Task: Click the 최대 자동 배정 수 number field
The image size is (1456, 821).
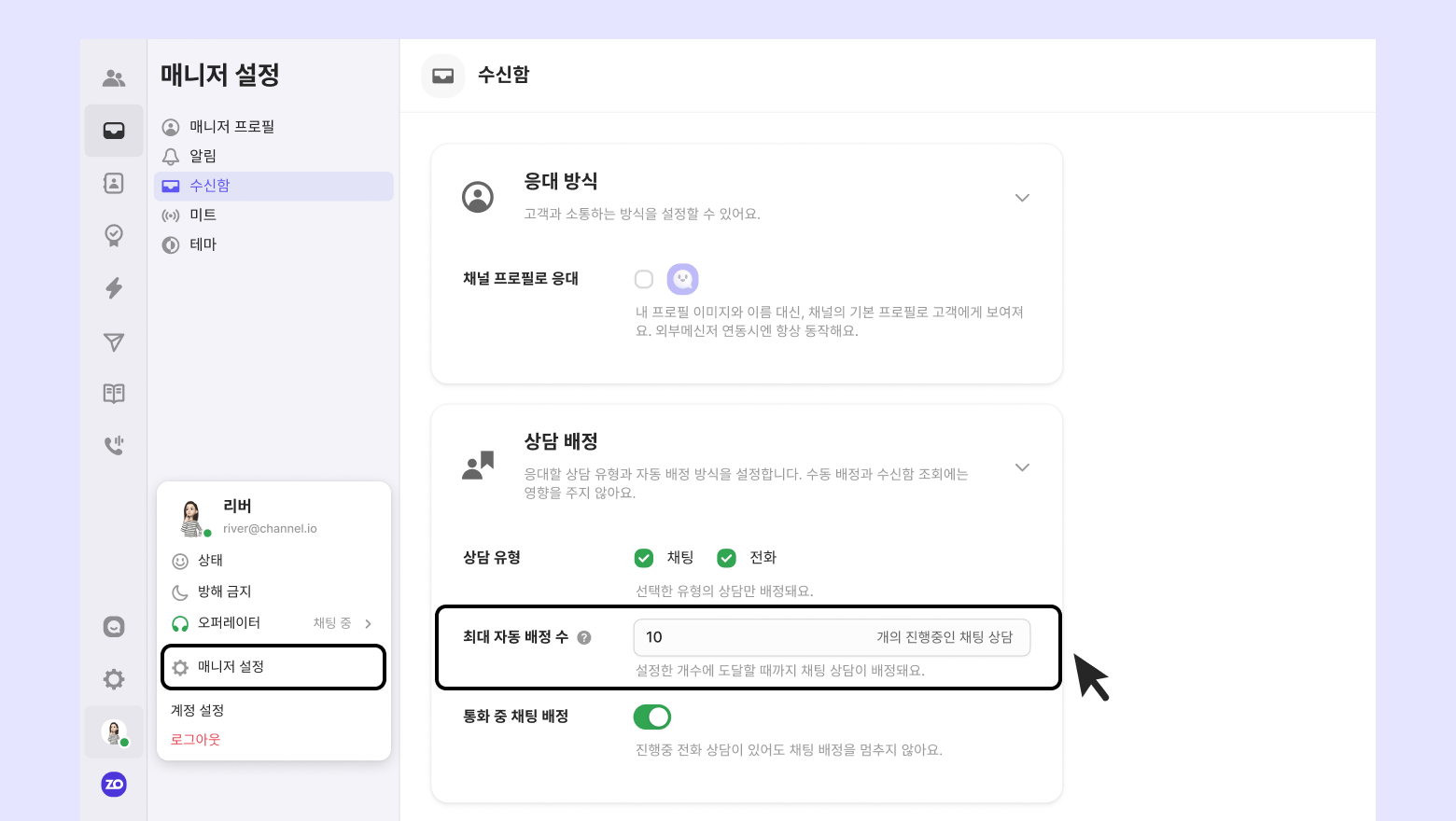Action: pos(747,637)
